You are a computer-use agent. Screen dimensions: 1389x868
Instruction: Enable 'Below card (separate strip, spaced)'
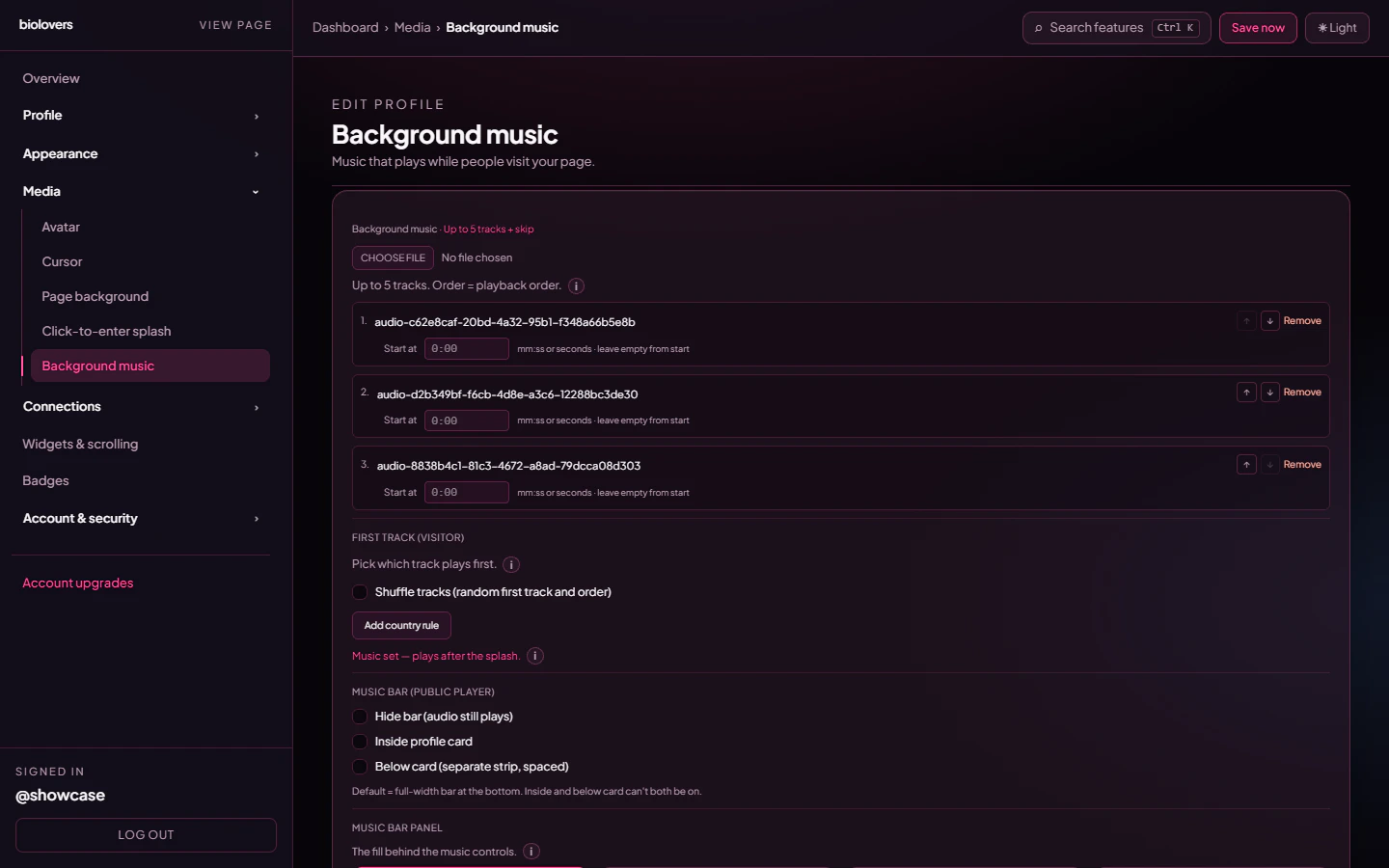click(359, 767)
